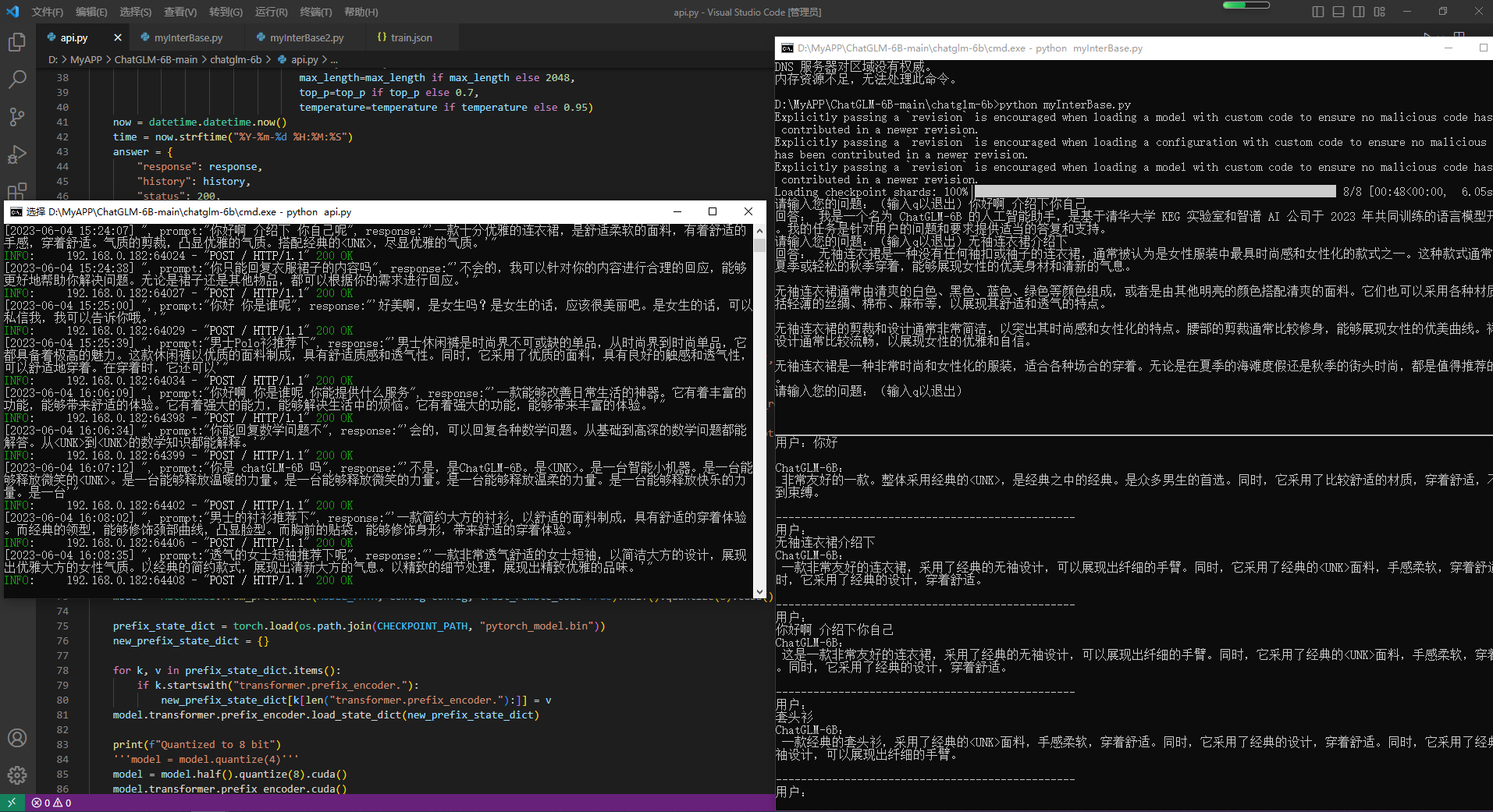Select the ChatGLM-6B-main breadcrumb segment
The height and width of the screenshot is (812, 1493).
[156, 59]
